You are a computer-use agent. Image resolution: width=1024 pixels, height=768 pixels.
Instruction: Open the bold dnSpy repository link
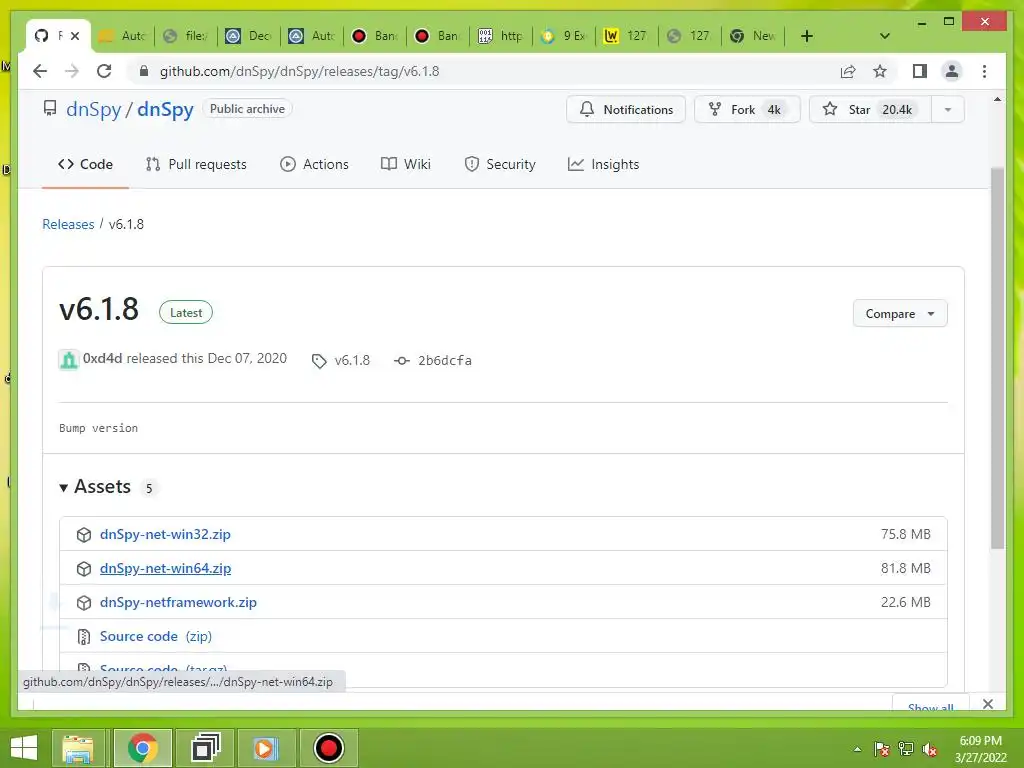(165, 109)
